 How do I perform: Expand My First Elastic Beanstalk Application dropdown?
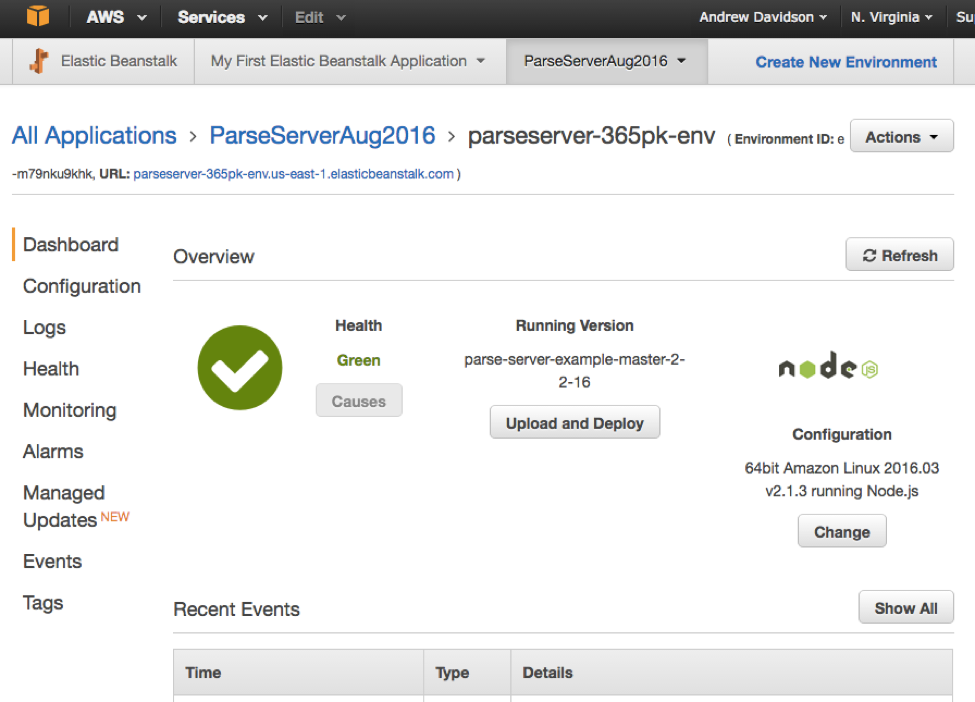(x=348, y=61)
